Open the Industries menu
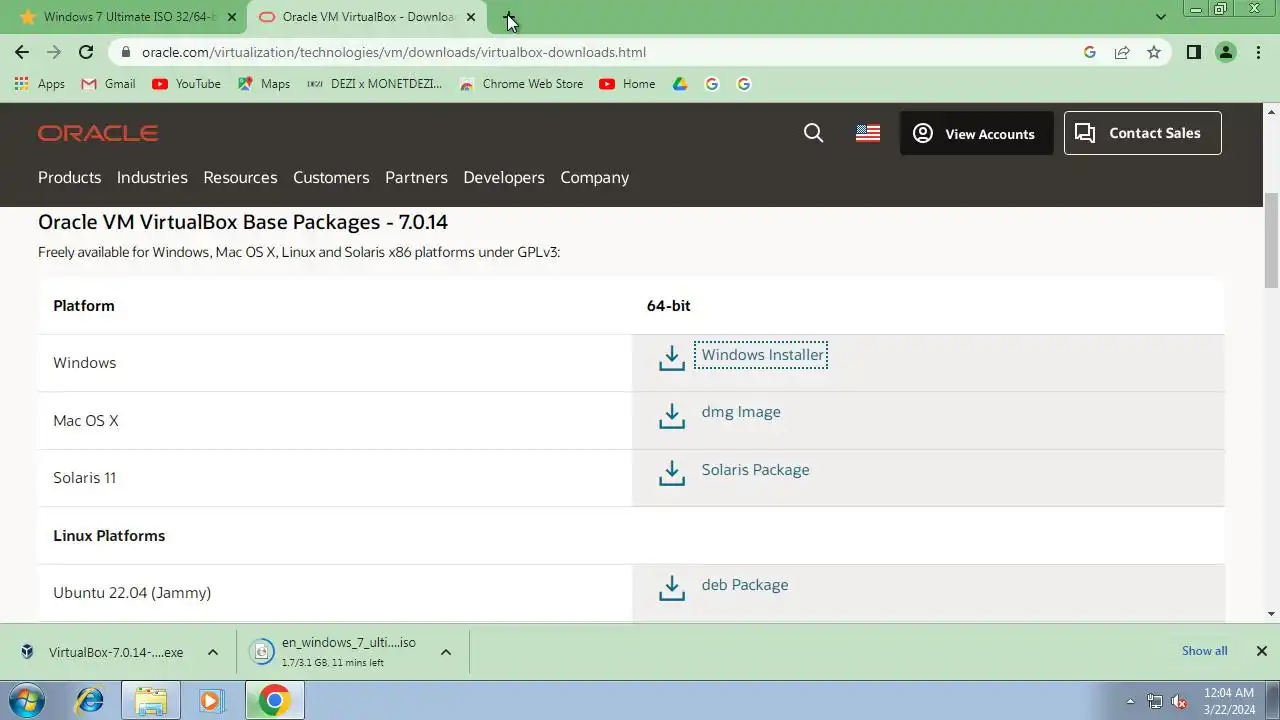This screenshot has height=720, width=1280. (x=152, y=177)
